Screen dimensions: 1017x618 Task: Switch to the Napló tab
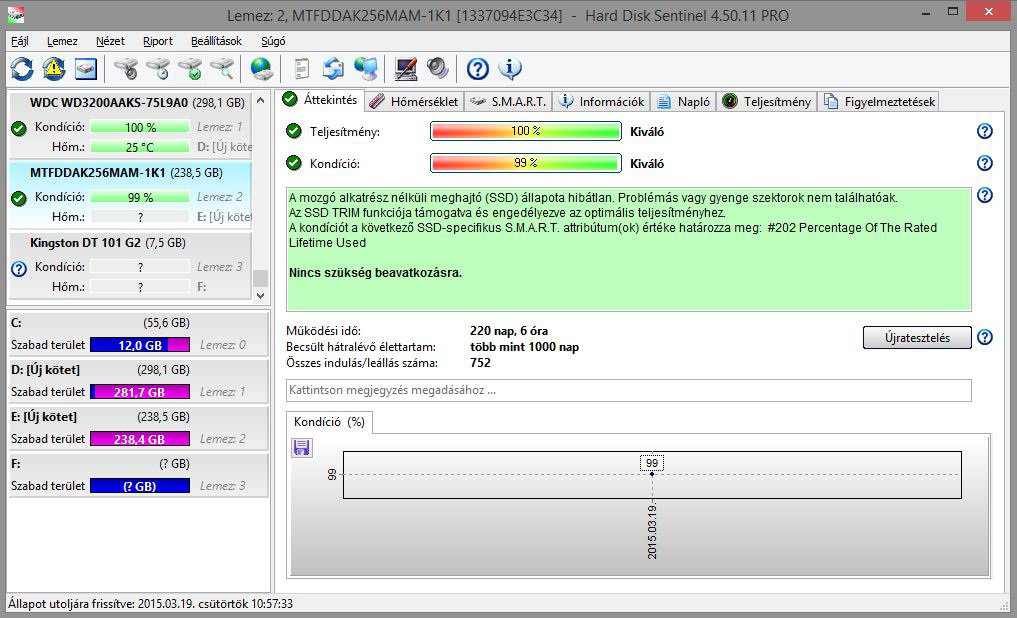[684, 102]
